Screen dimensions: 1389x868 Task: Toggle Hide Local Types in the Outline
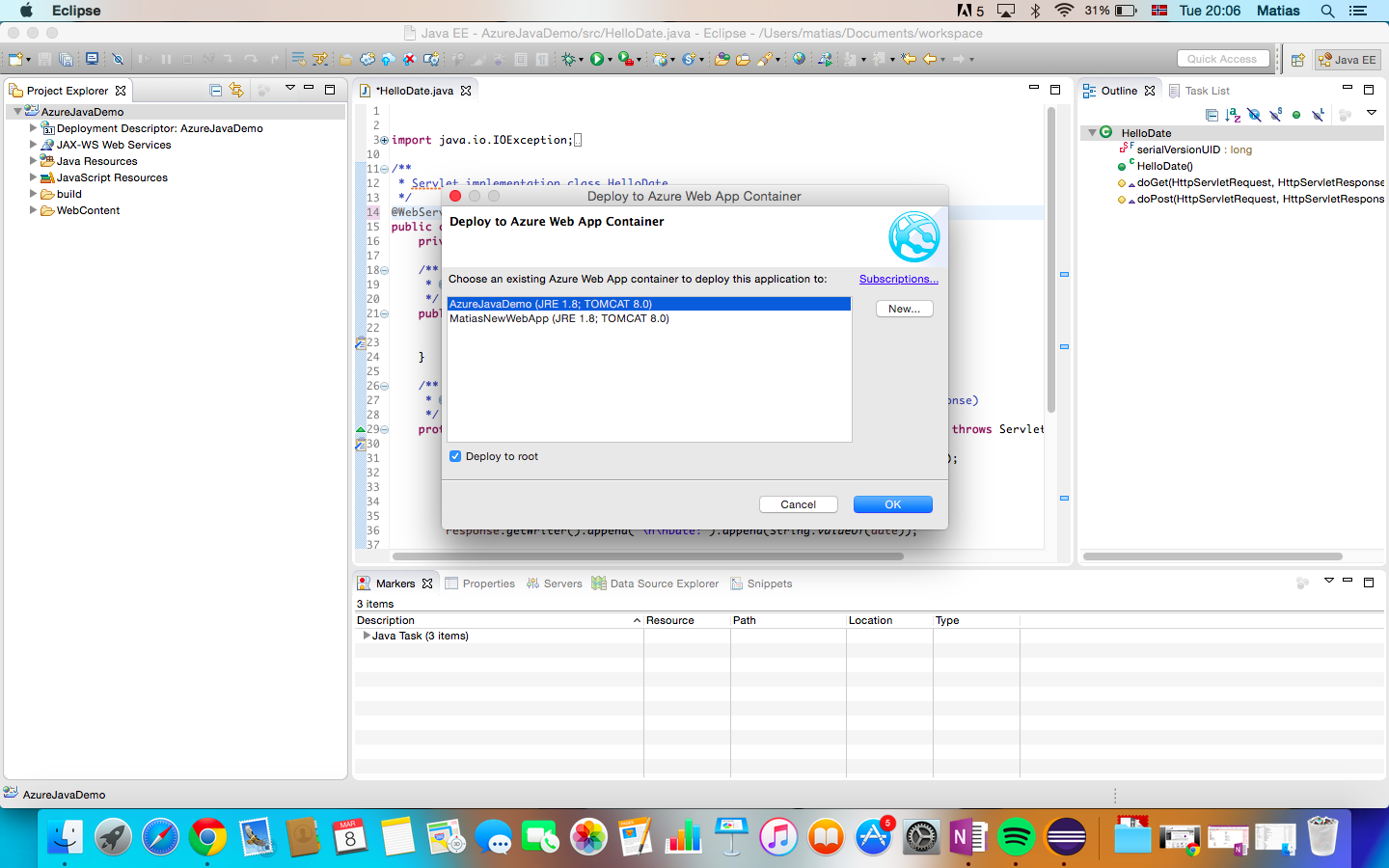click(1318, 115)
